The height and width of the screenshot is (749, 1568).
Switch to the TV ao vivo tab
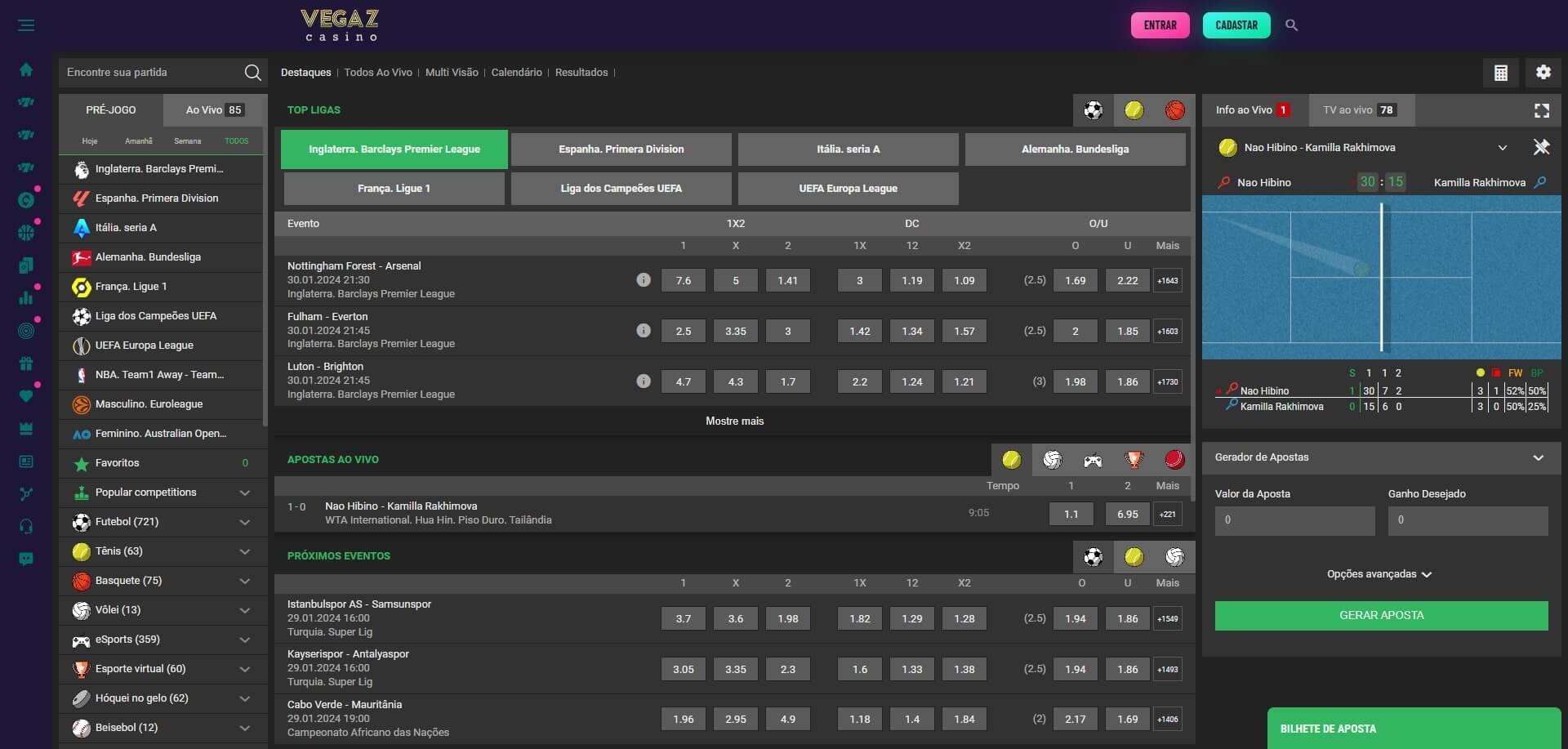click(1360, 110)
